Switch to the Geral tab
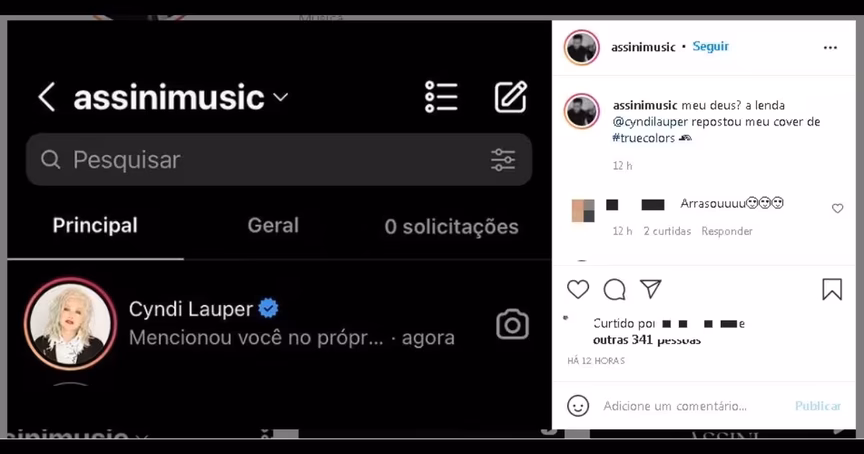 click(x=273, y=225)
